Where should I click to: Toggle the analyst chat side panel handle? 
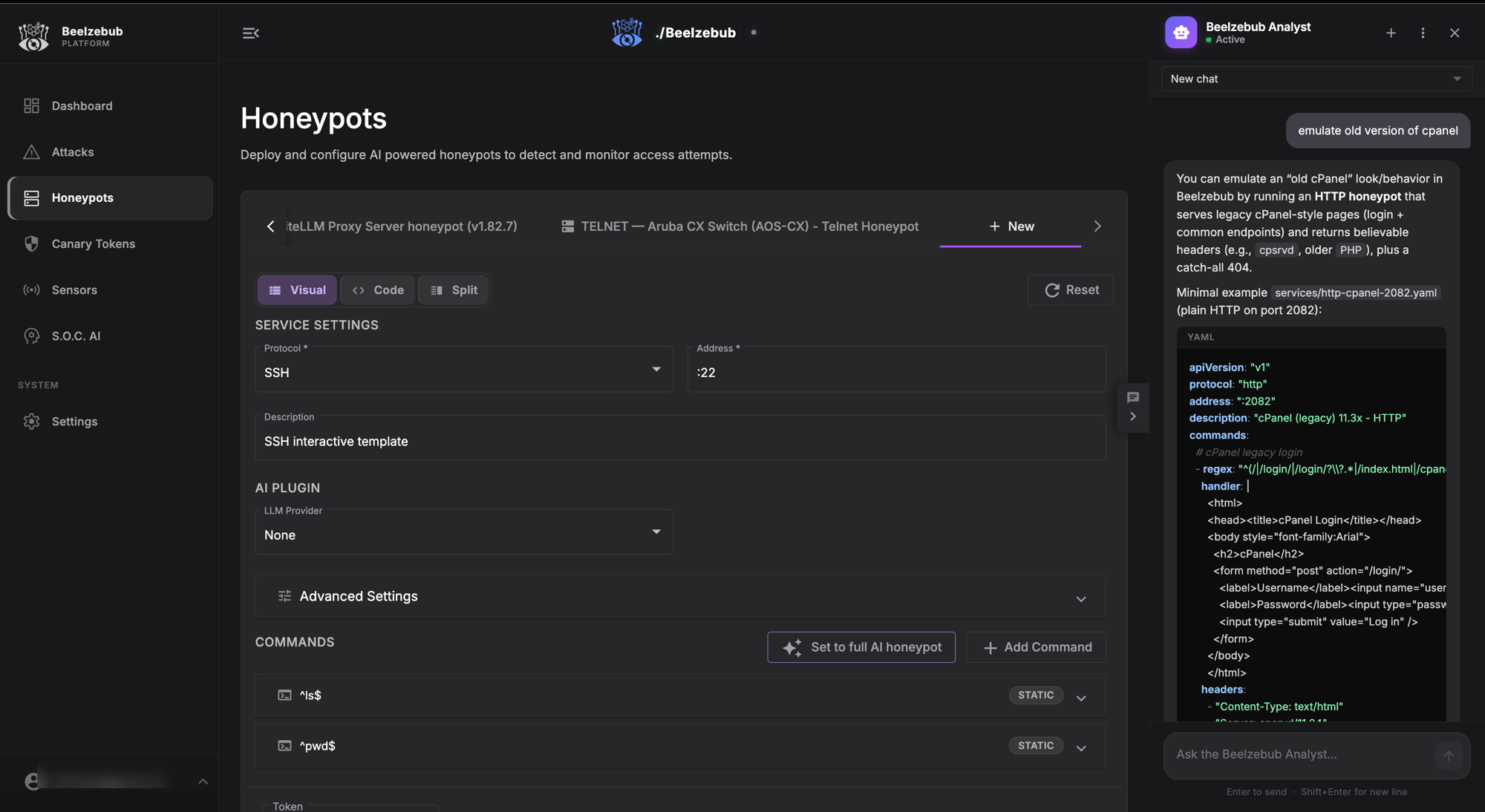(x=1133, y=407)
